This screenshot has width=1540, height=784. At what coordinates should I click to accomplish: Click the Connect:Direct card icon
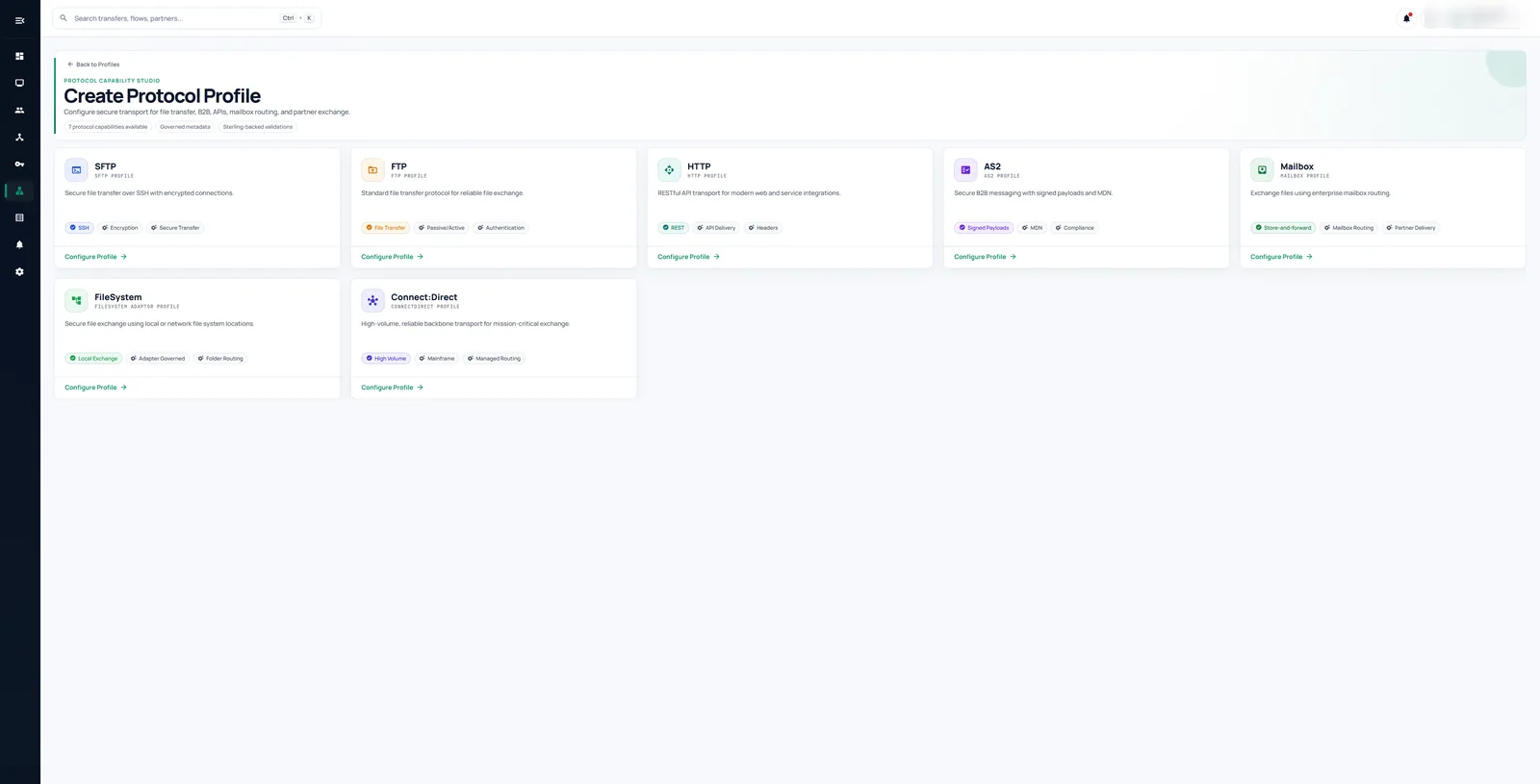[x=372, y=300]
